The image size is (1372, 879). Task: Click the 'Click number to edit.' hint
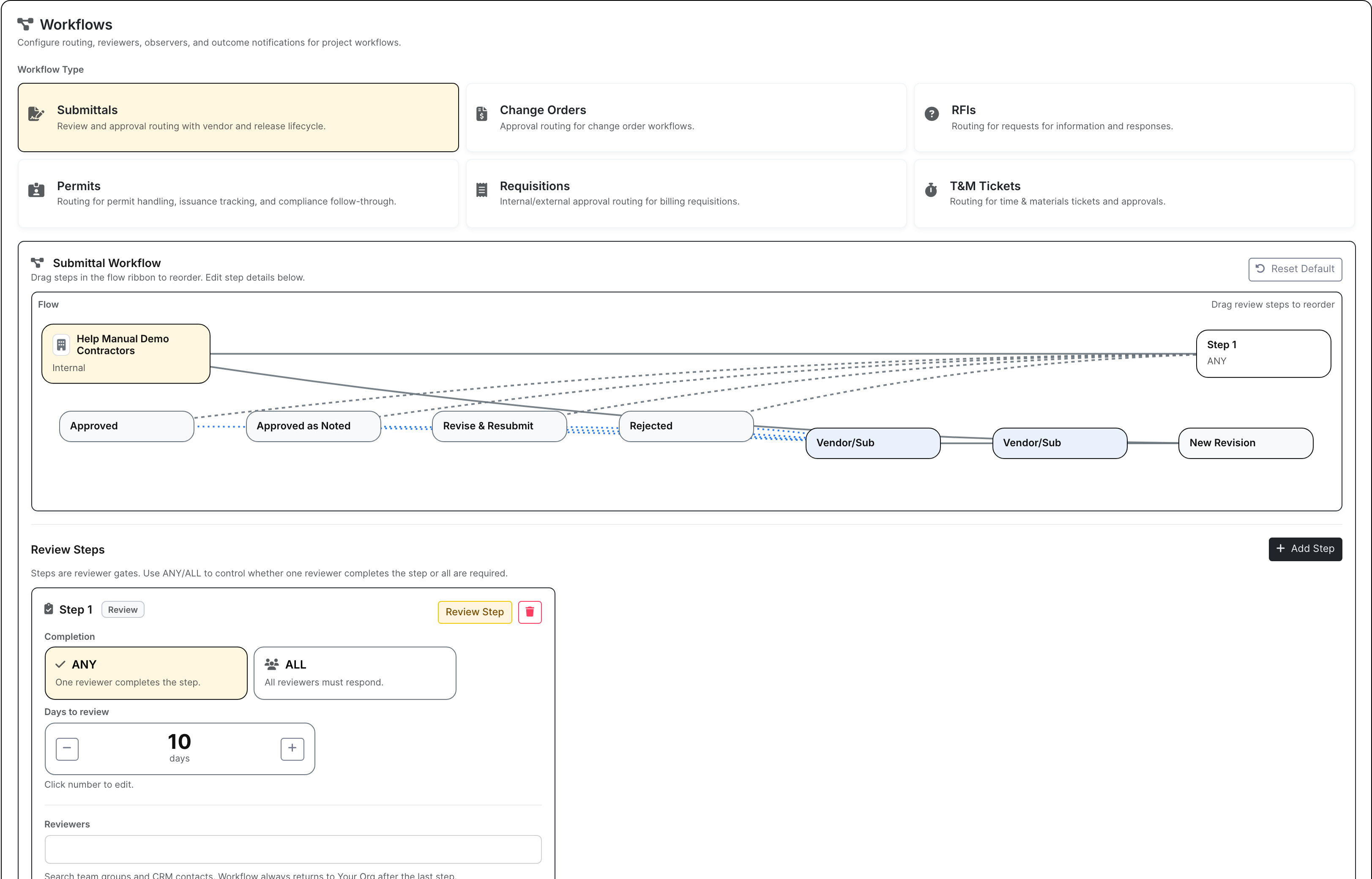tap(89, 784)
